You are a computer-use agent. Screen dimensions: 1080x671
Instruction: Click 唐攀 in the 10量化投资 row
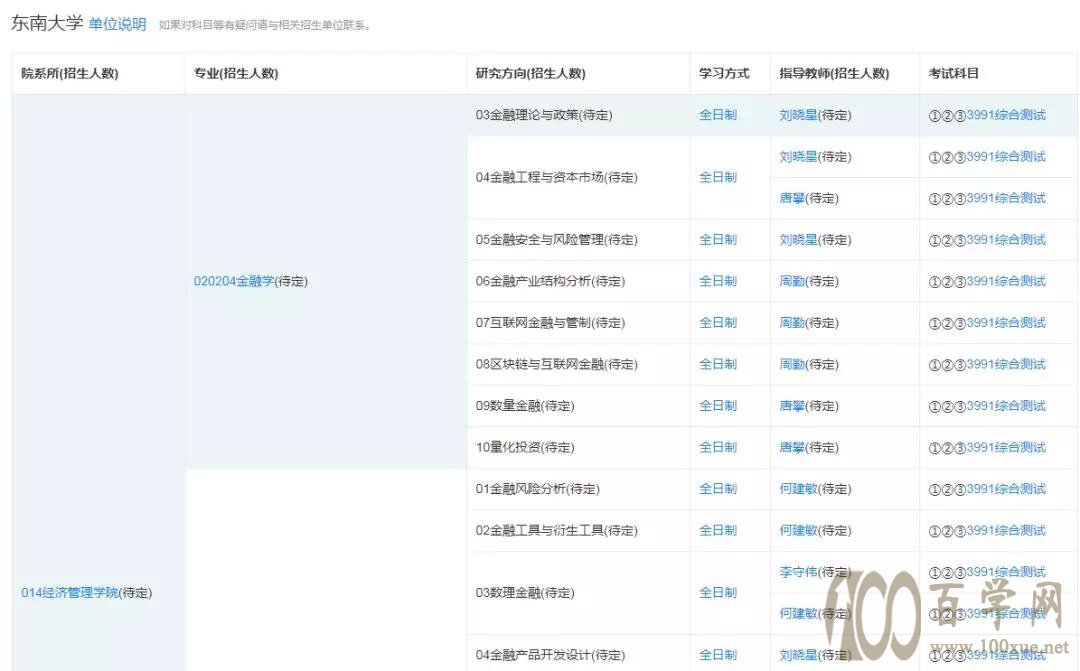792,447
